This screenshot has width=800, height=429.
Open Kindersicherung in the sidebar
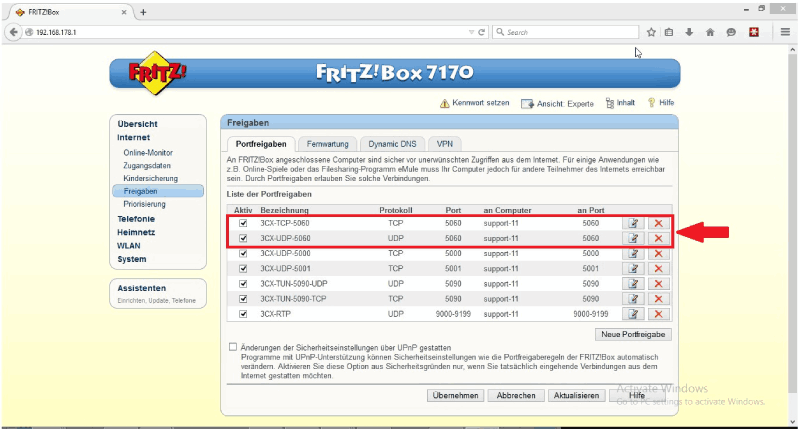coord(151,178)
